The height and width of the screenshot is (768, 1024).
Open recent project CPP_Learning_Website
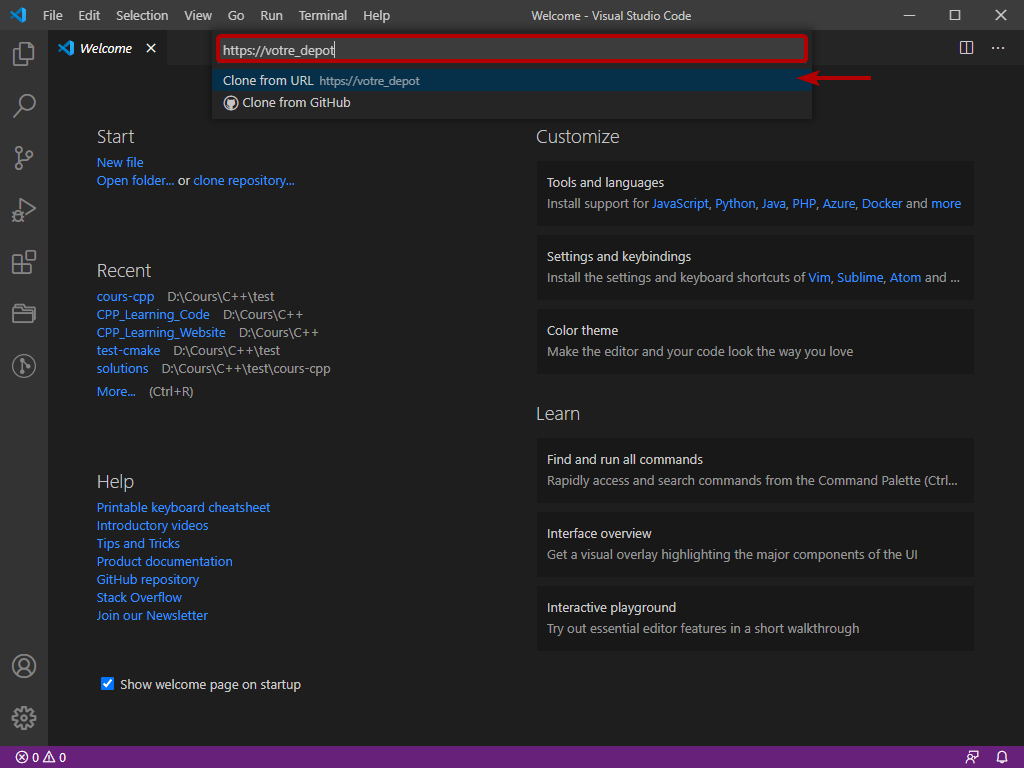coord(161,332)
